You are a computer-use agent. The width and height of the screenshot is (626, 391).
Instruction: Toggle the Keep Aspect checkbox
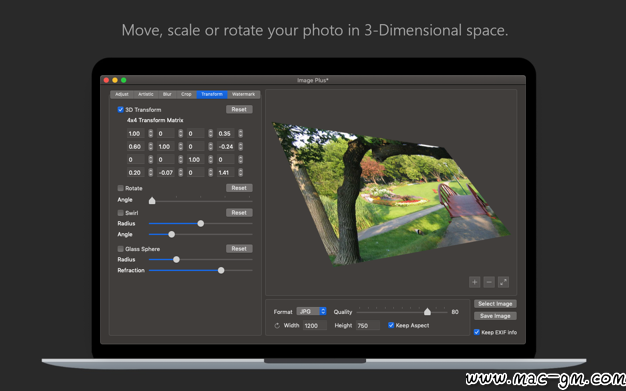point(391,325)
